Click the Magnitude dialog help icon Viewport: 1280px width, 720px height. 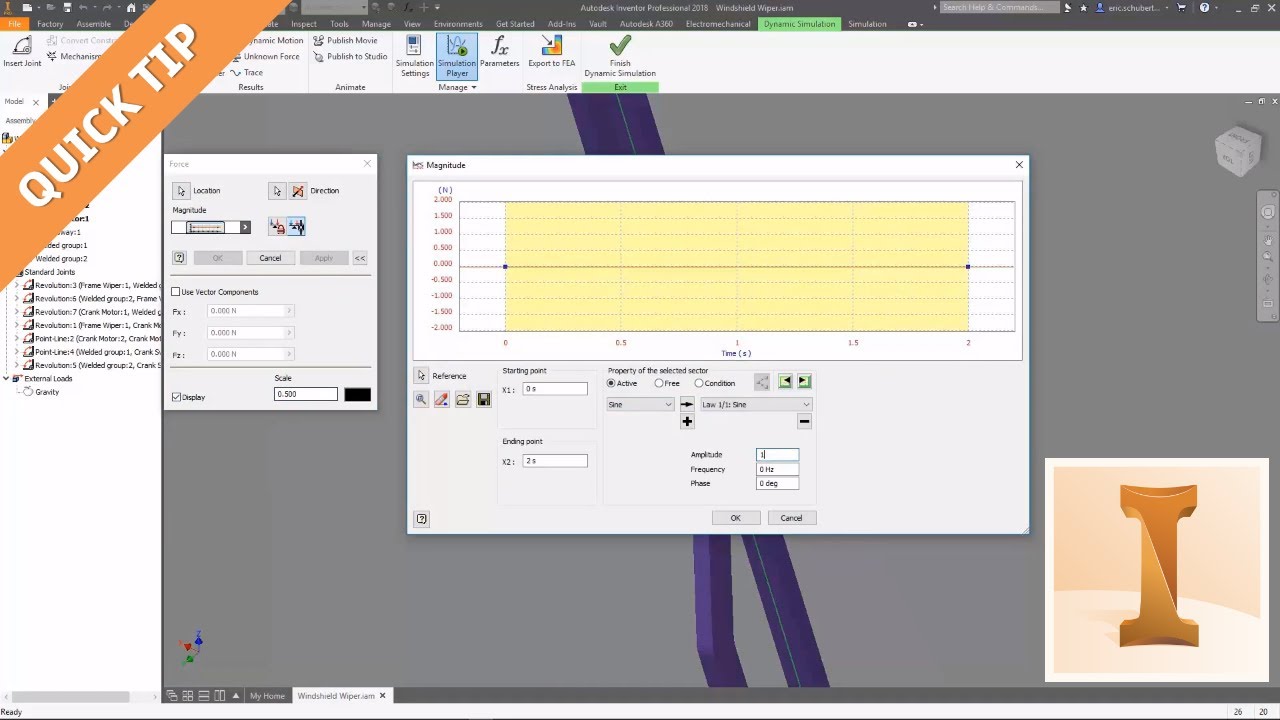pos(422,519)
